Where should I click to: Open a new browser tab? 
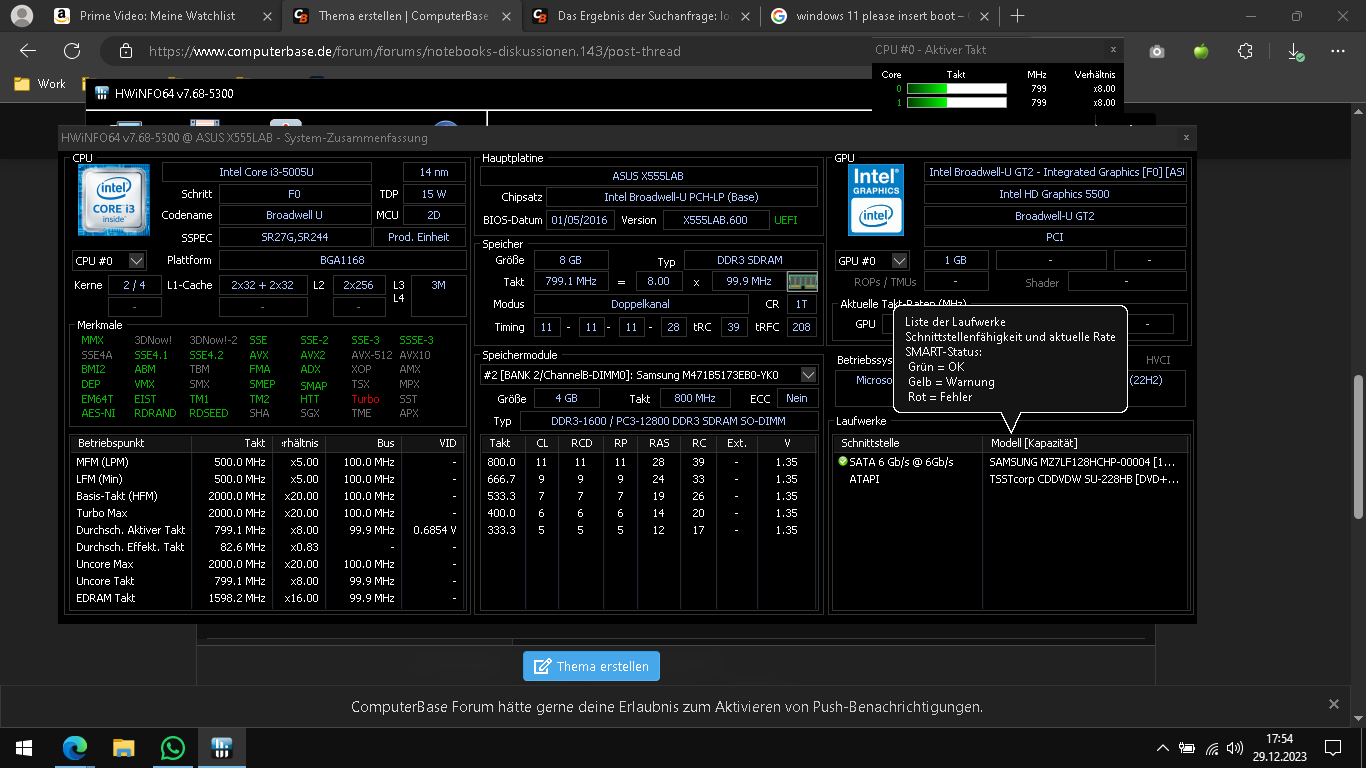pyautogui.click(x=1017, y=16)
